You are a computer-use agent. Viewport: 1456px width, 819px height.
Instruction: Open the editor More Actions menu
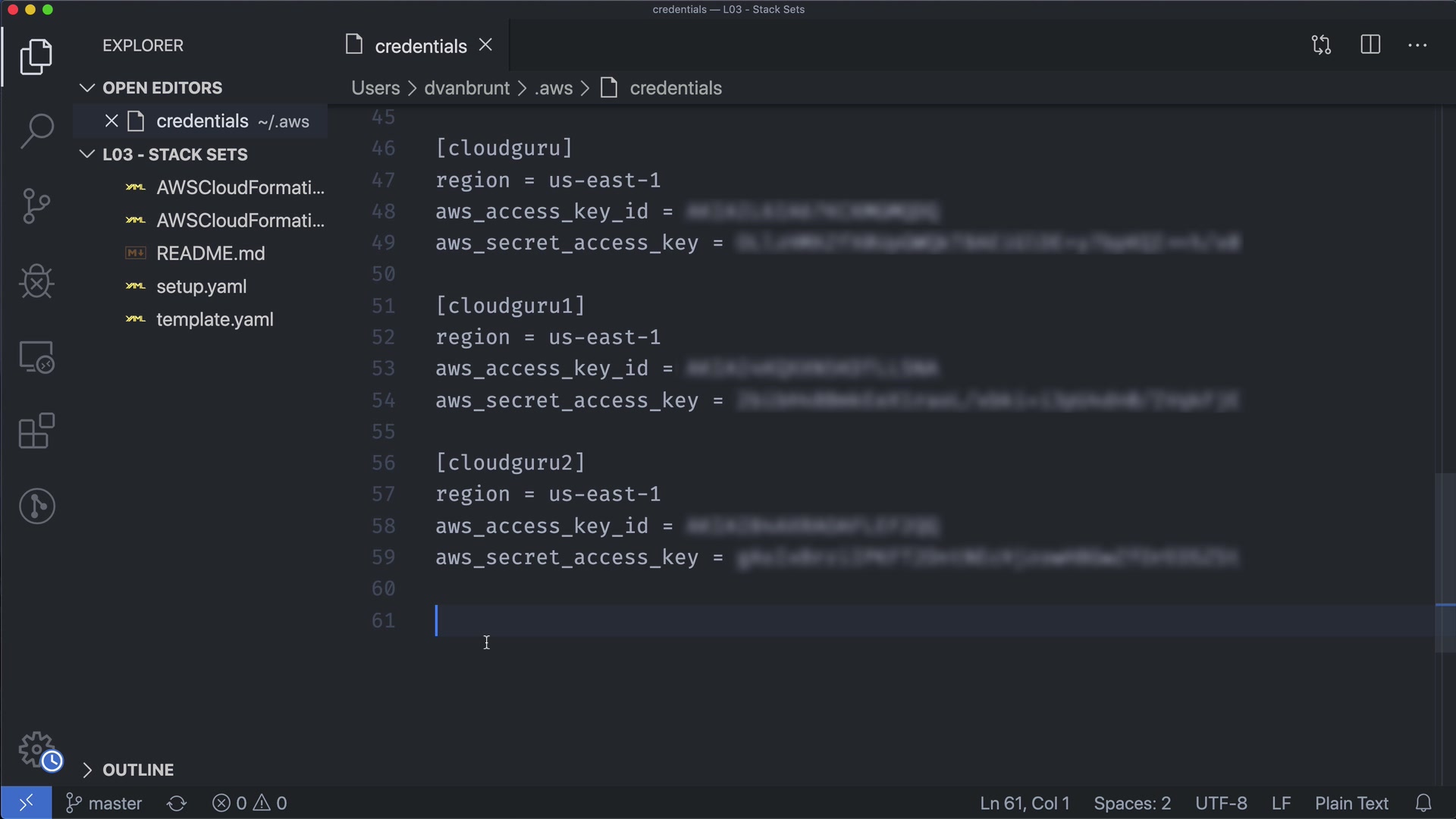click(x=1417, y=45)
